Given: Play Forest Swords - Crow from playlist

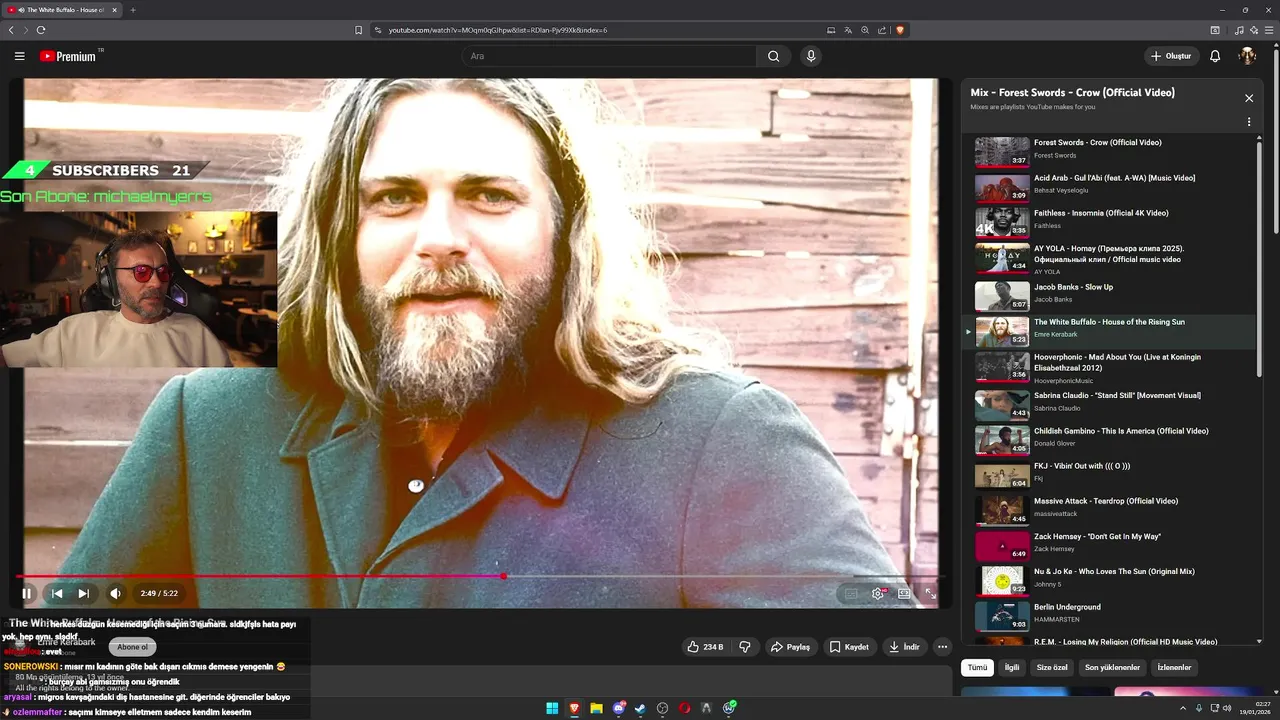Looking at the screenshot, I should (x=1110, y=152).
